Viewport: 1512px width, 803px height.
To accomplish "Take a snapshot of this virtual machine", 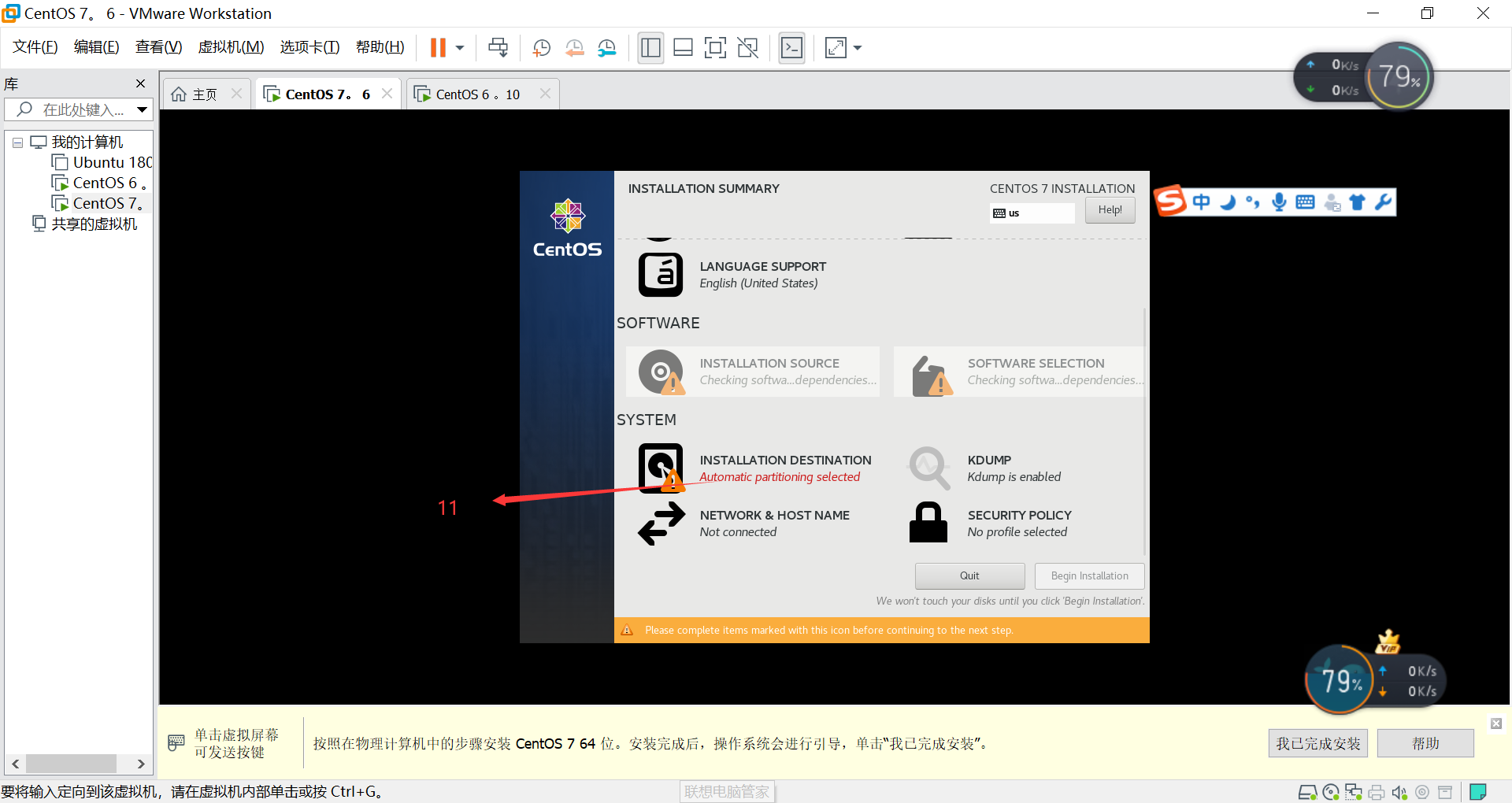I will tap(542, 48).
